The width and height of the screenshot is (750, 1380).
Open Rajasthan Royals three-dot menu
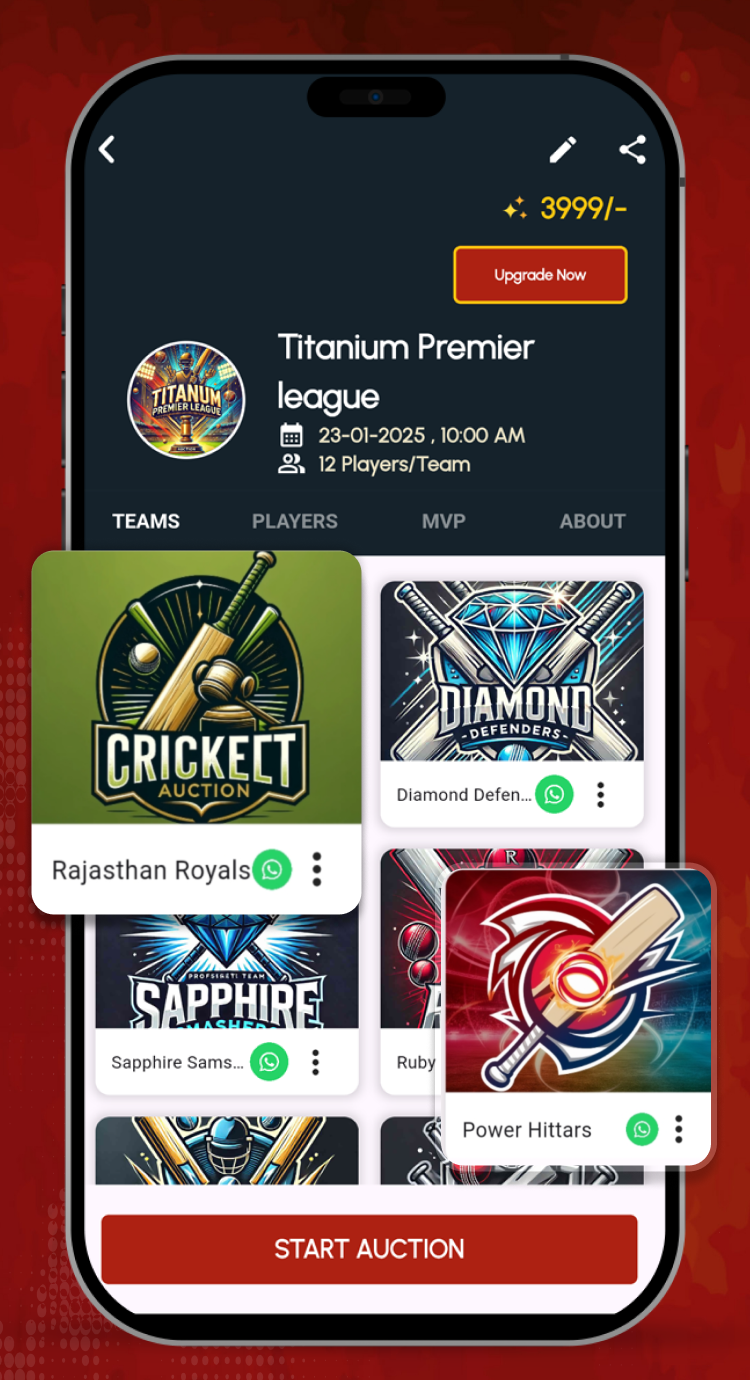tap(317, 870)
